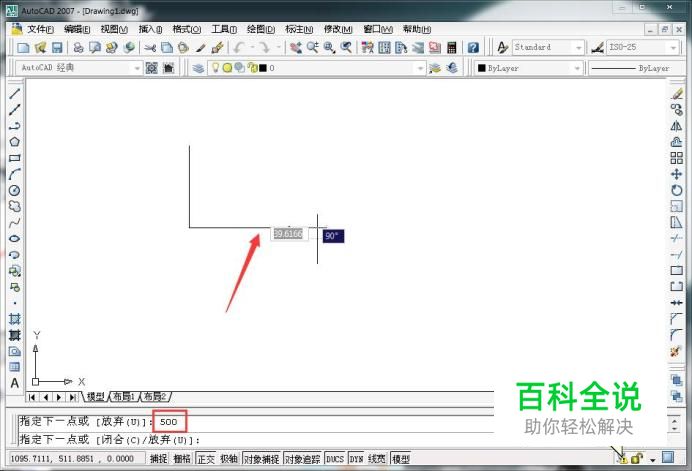Viewport: 692px width, 471px height.
Task: Select the Revision Cloud tool
Action: click(x=15, y=206)
